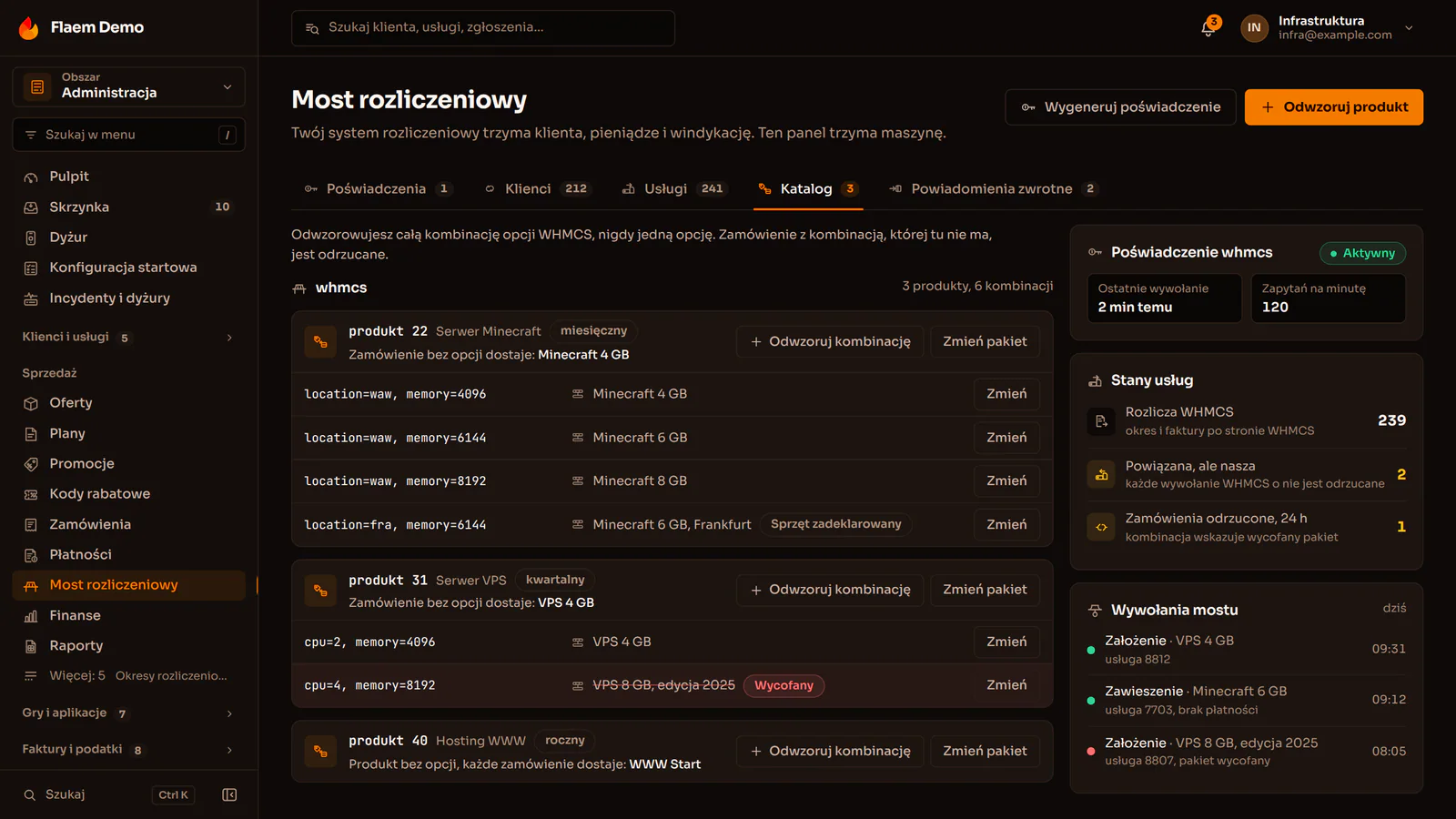This screenshot has width=1456, height=819.
Task: Open Kody rabatowe icon
Action: click(31, 494)
